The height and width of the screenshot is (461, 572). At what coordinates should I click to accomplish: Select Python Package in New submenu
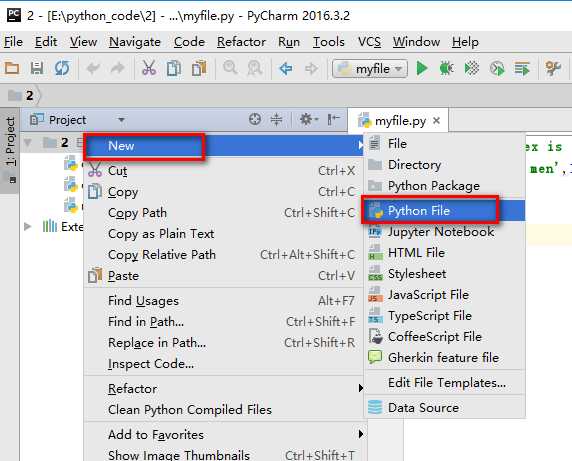[x=445, y=186]
